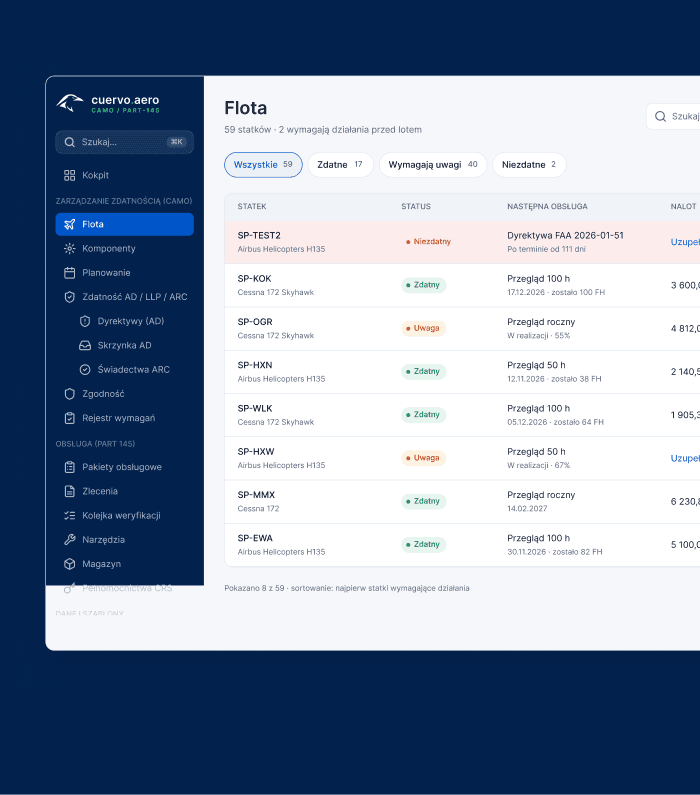Click the Zdatność AD / LLP / ARC shield icon
Screen dimensions: 700x795
click(x=69, y=297)
